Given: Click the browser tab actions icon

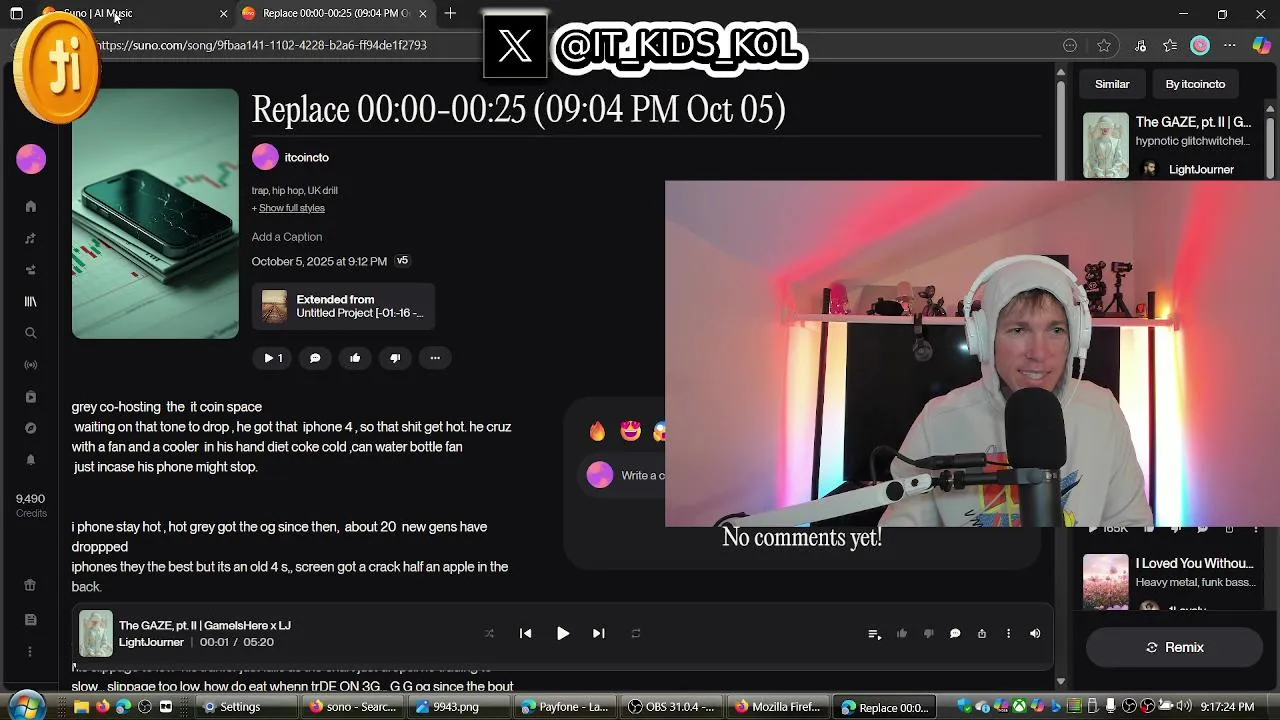Looking at the screenshot, I should (x=16, y=13).
